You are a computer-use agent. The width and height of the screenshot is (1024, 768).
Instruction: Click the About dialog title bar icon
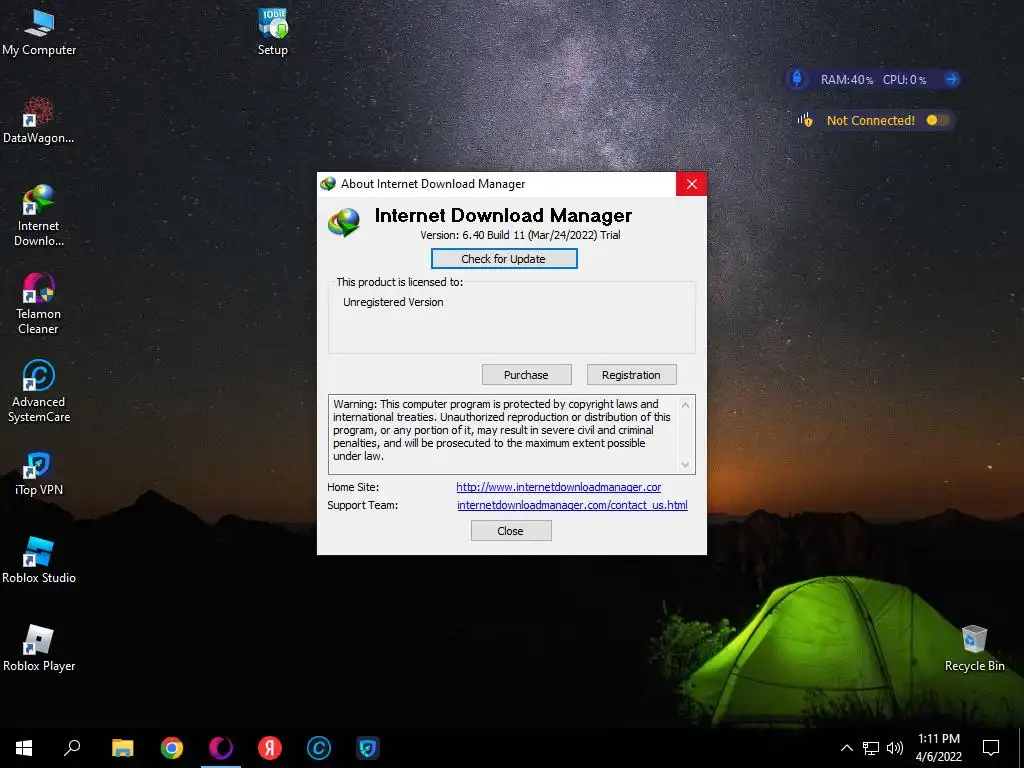click(x=328, y=184)
